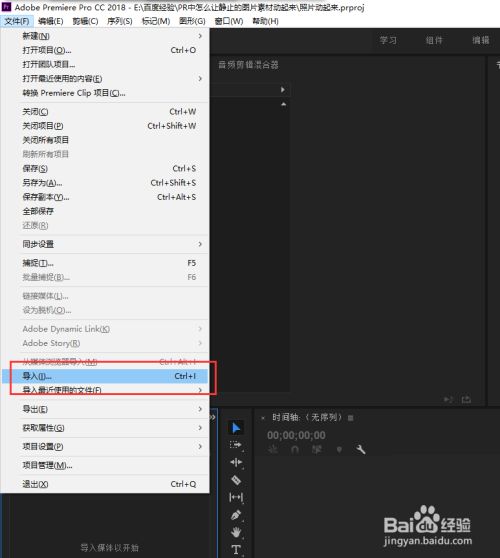Expand the hidden panels double-arrow
The image size is (500, 558).
213,417
